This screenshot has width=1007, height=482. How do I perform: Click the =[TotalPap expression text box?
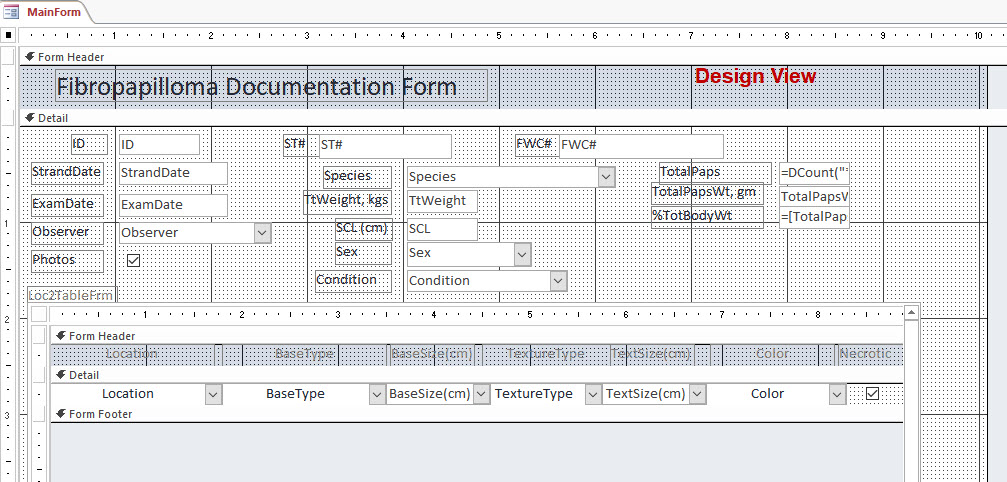coord(814,218)
